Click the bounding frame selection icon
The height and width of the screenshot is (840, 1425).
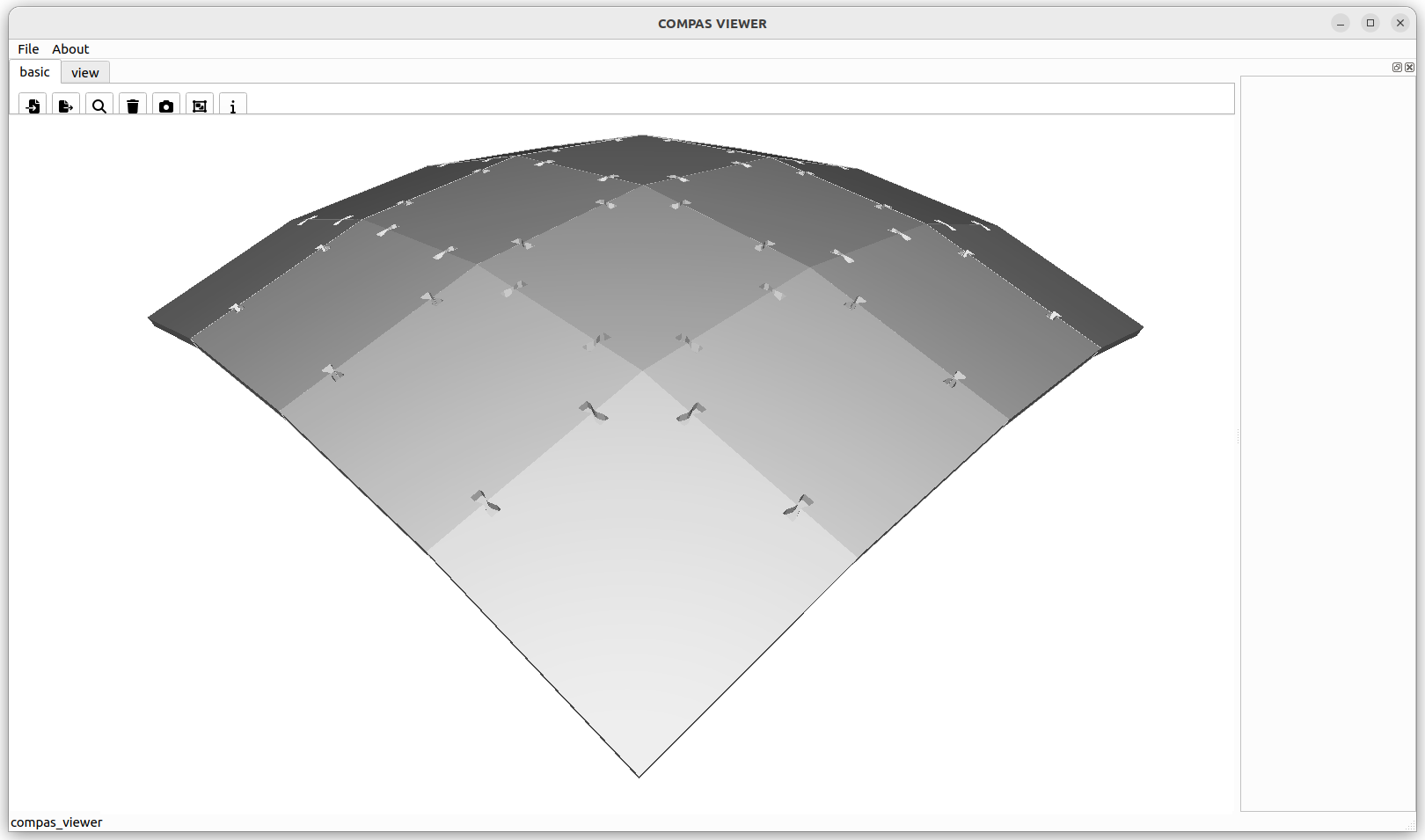[200, 106]
